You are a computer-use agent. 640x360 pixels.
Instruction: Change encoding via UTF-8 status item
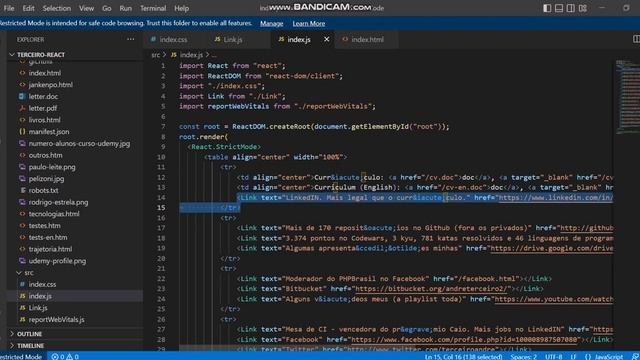[x=553, y=356]
